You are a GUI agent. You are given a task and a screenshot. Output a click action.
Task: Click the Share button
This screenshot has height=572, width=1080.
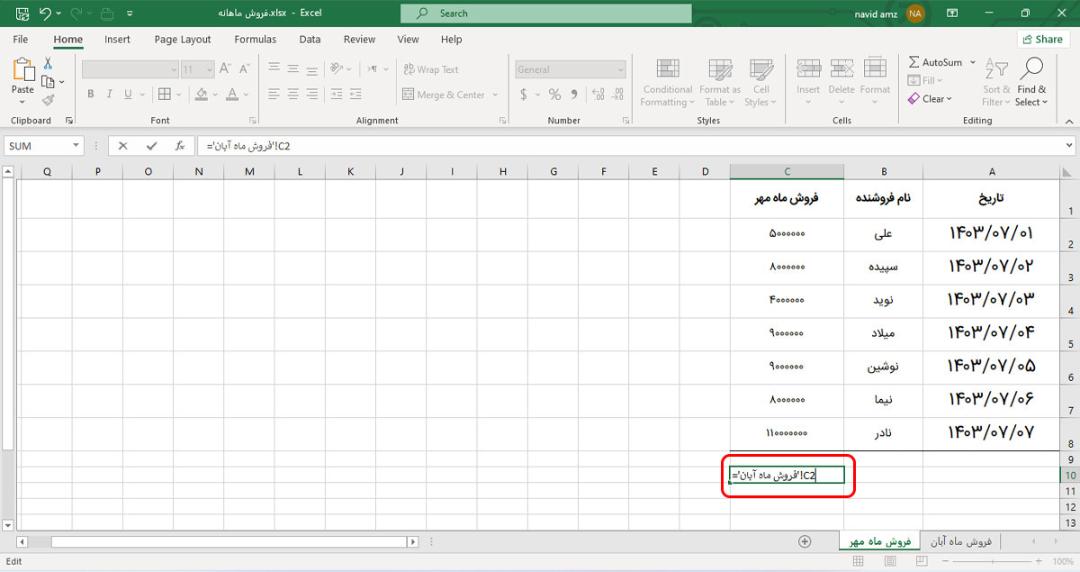(x=1043, y=39)
